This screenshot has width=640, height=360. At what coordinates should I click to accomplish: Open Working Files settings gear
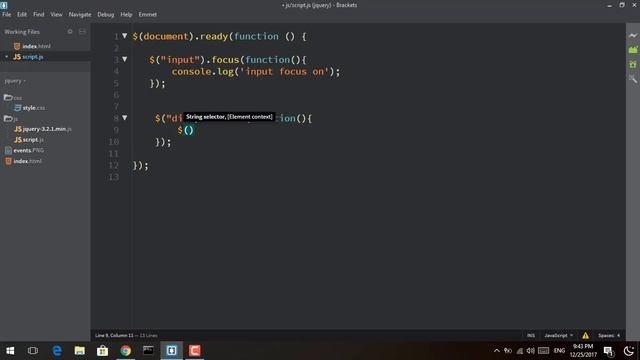click(x=70, y=31)
